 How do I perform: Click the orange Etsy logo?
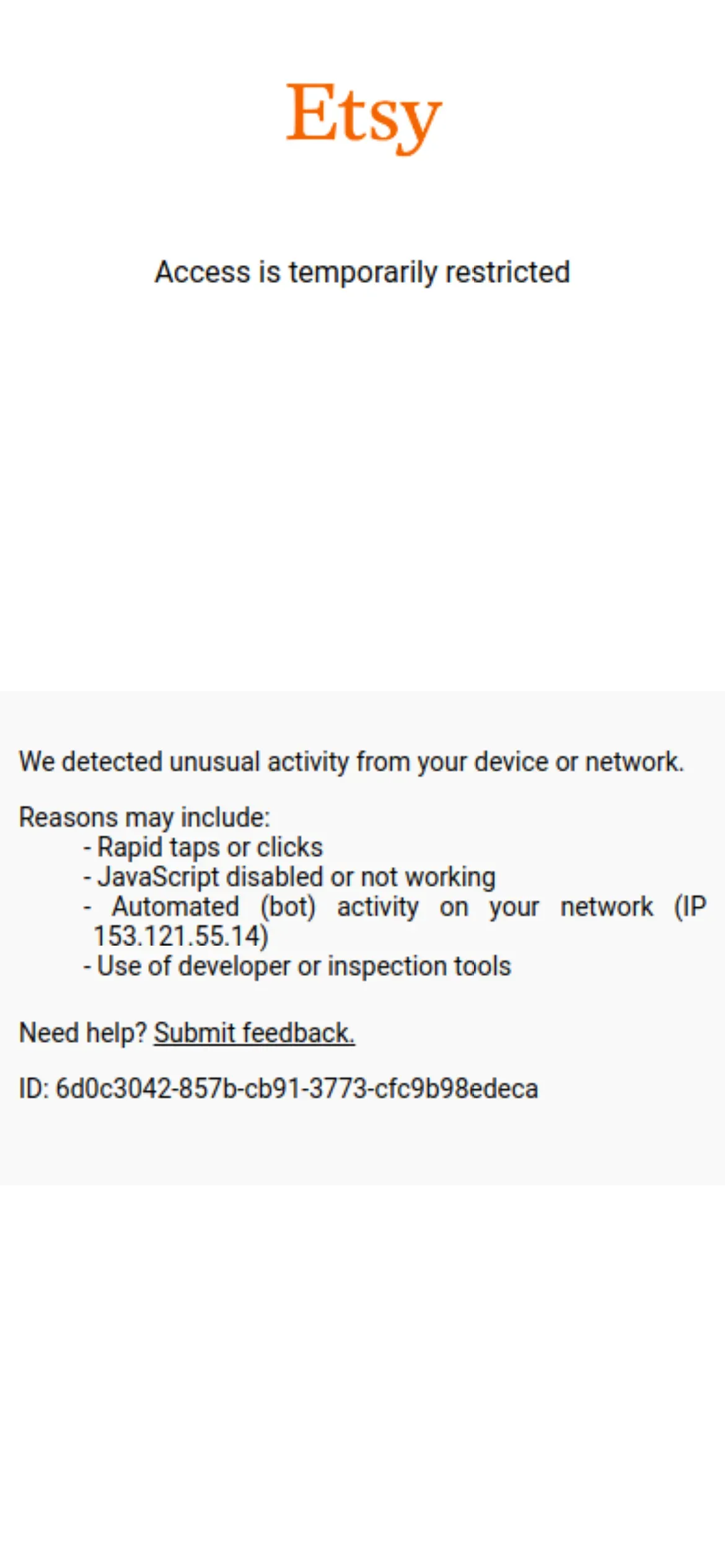364,116
